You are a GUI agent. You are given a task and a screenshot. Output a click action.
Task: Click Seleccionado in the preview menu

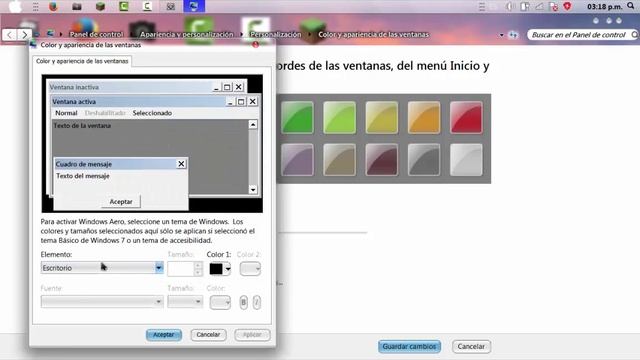152,113
